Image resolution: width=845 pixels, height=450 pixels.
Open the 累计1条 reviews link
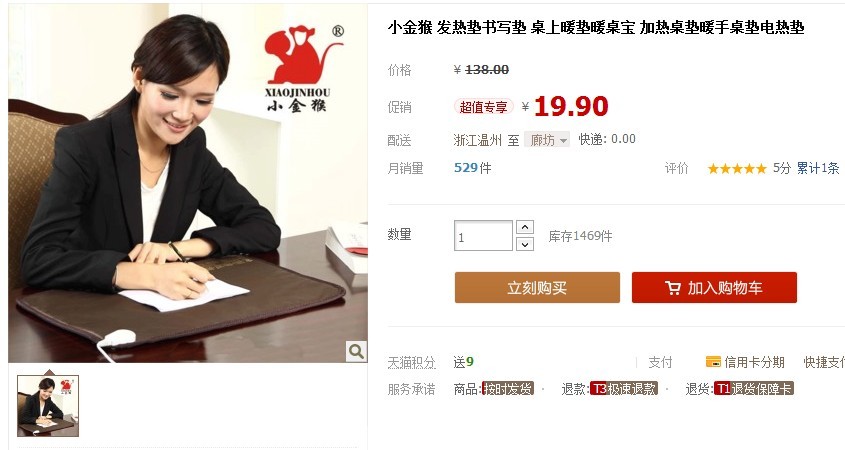tap(818, 168)
